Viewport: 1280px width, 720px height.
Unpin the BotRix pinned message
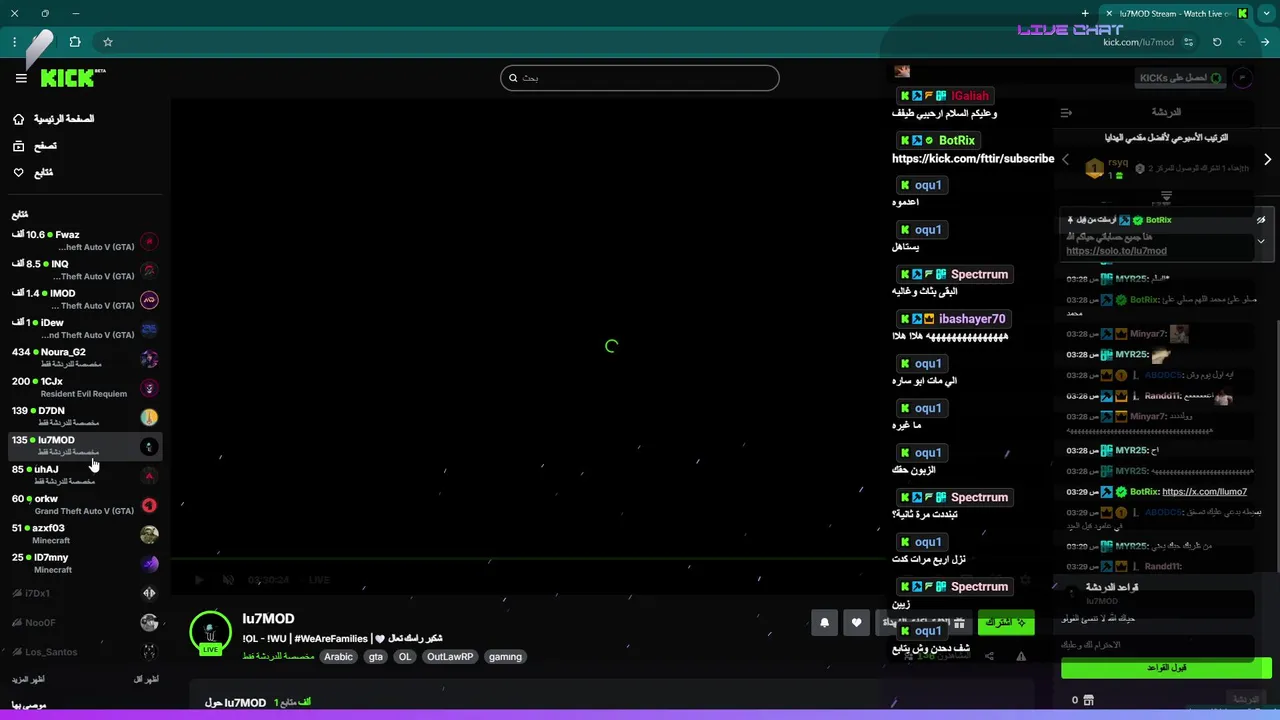1261,220
